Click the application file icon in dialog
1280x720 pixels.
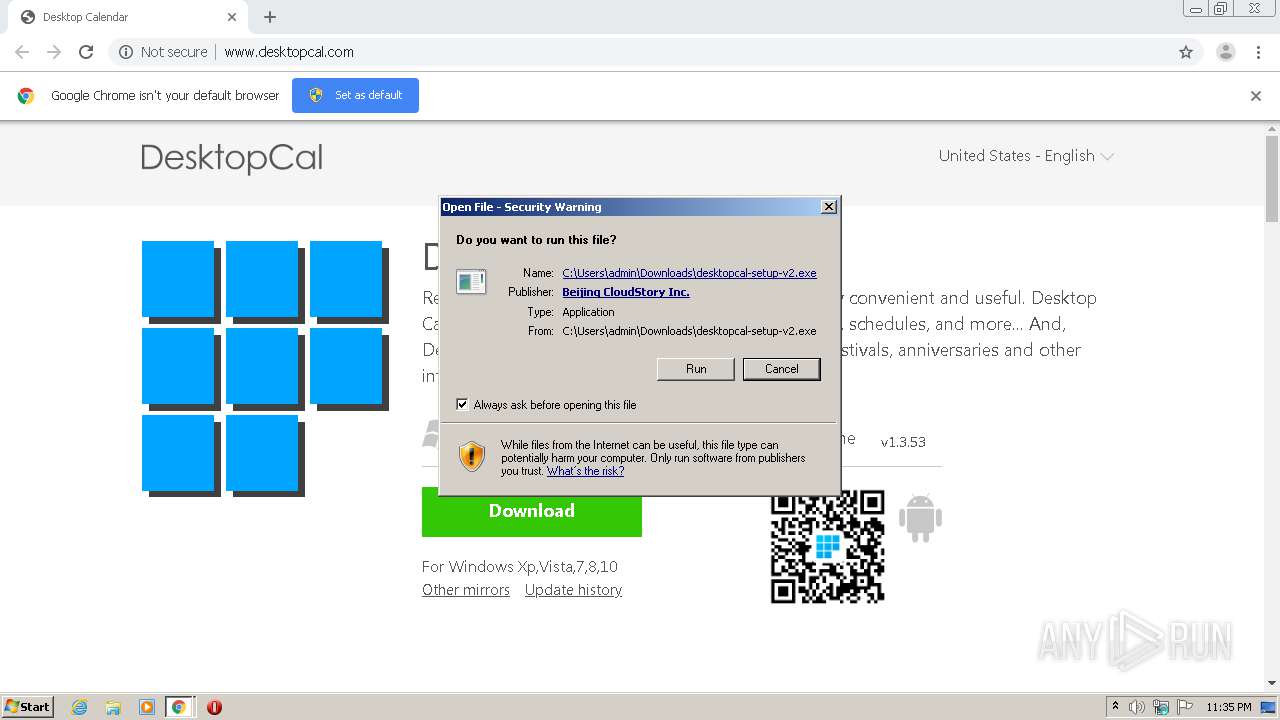pyautogui.click(x=471, y=282)
